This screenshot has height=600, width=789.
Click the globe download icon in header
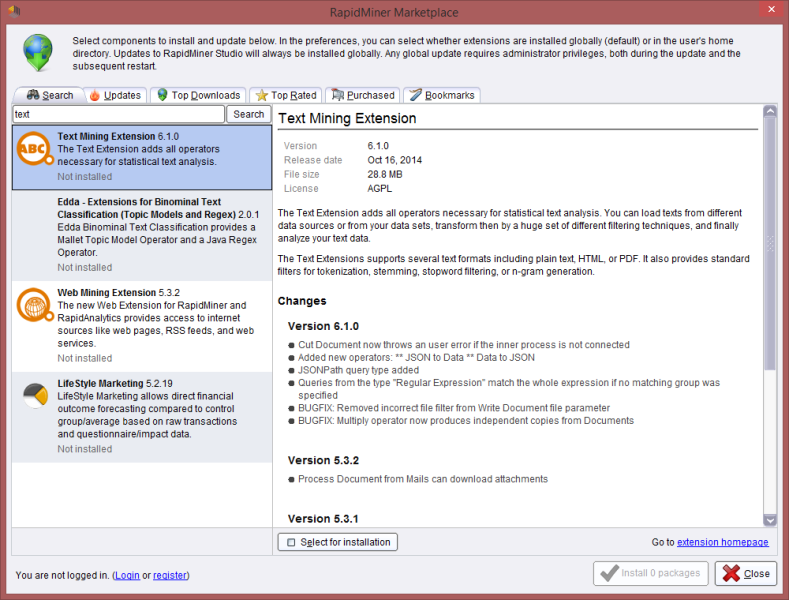pyautogui.click(x=38, y=52)
